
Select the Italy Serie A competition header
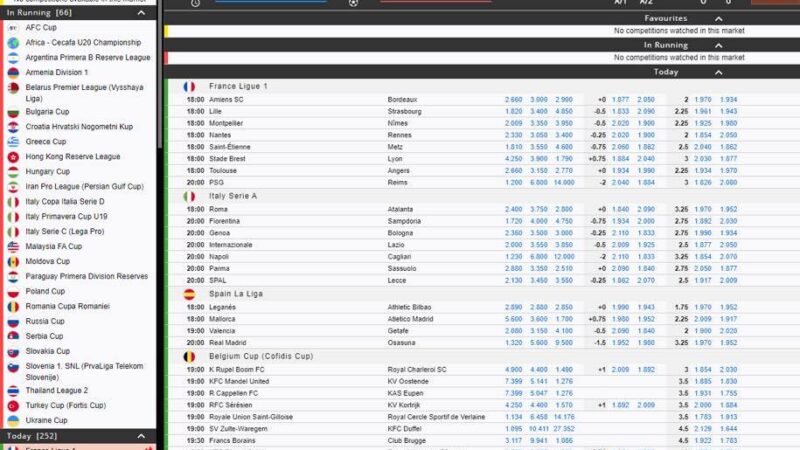pyautogui.click(x=233, y=196)
